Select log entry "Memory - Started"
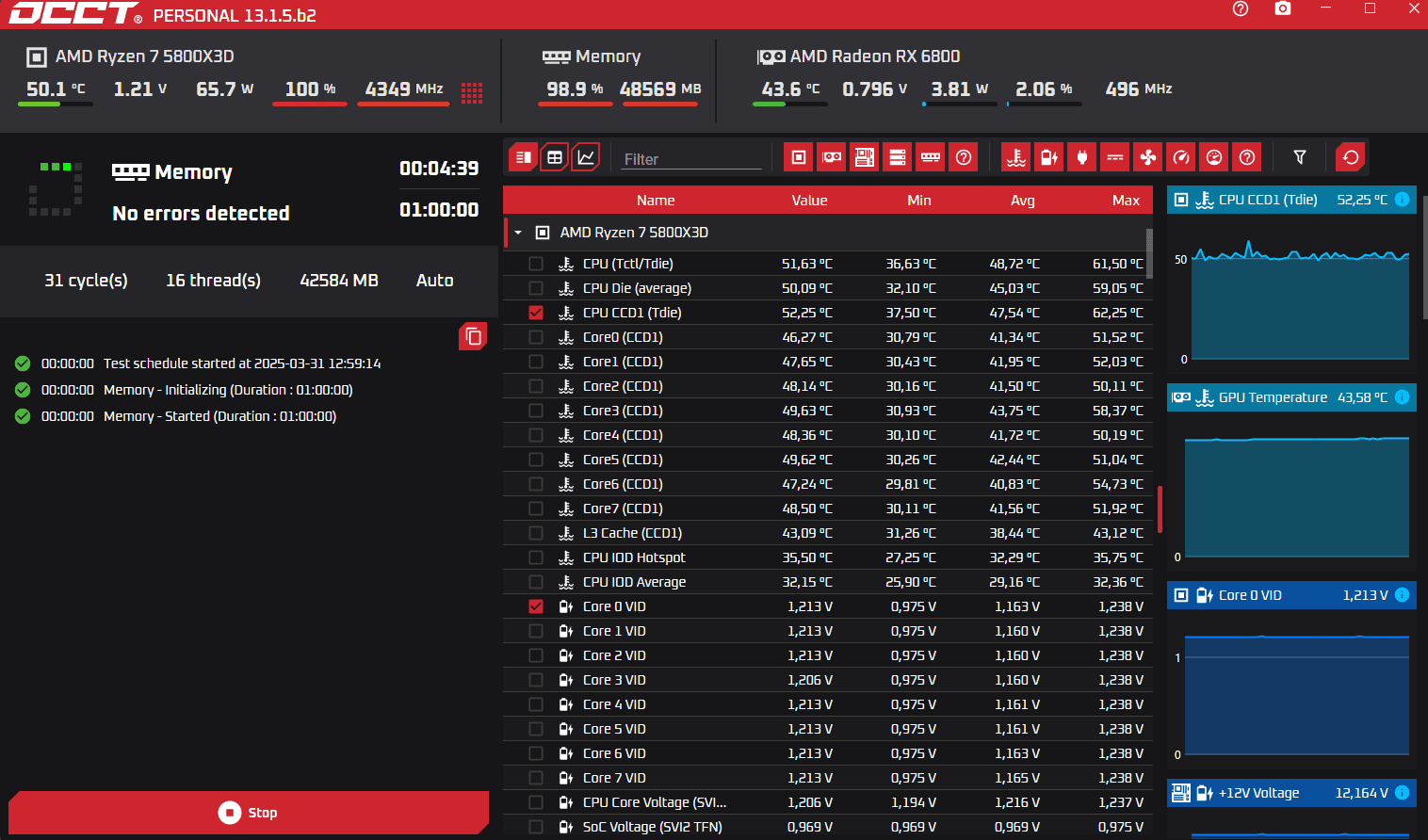Screen dimensions: 1428x840 [x=219, y=416]
